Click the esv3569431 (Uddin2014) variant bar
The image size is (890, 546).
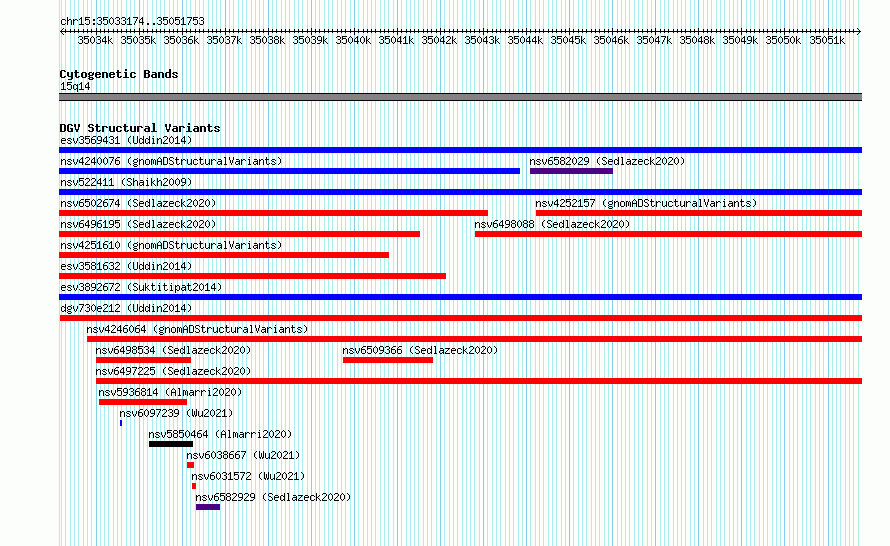click(x=460, y=150)
